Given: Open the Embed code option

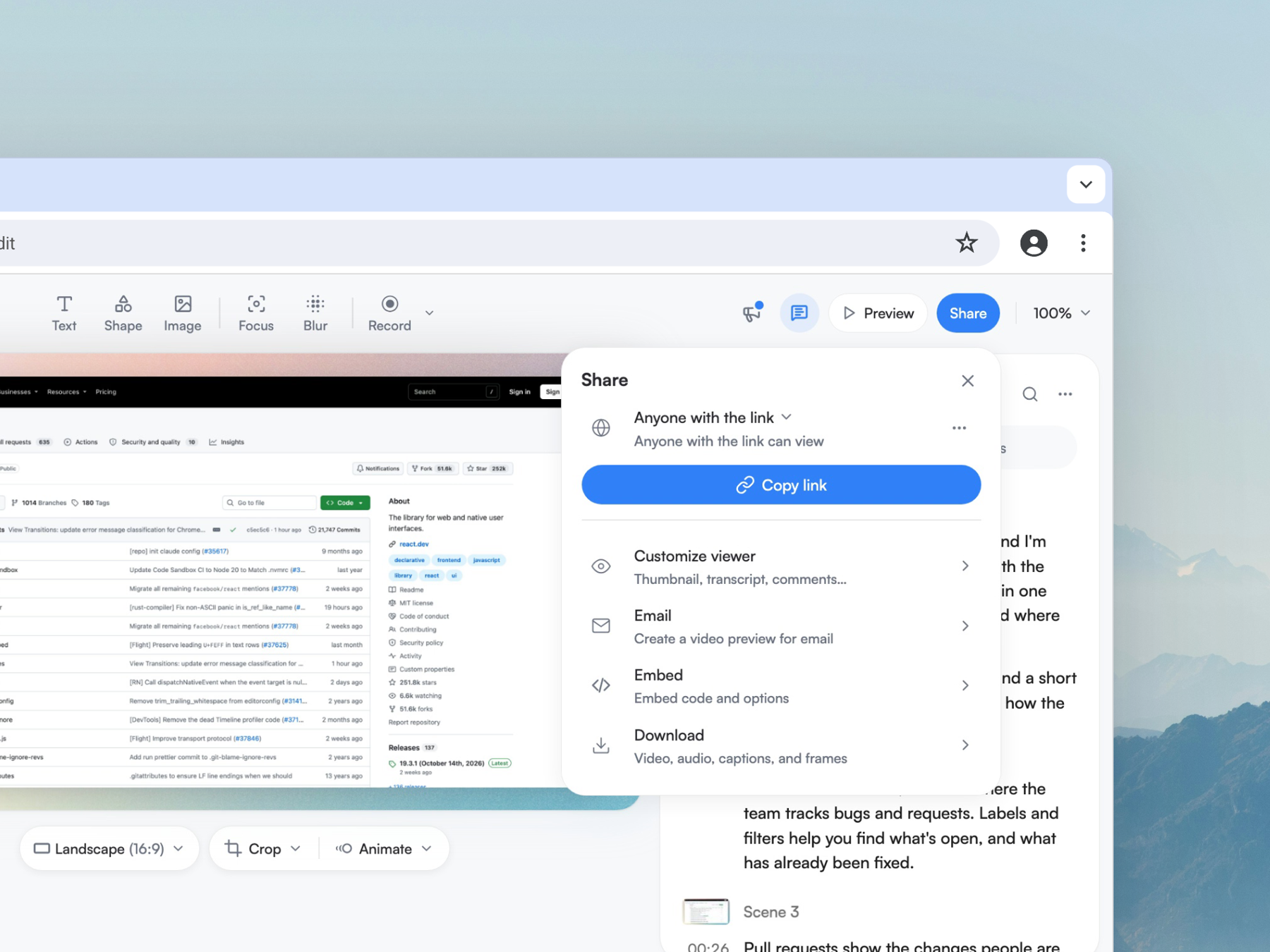Looking at the screenshot, I should 781,686.
